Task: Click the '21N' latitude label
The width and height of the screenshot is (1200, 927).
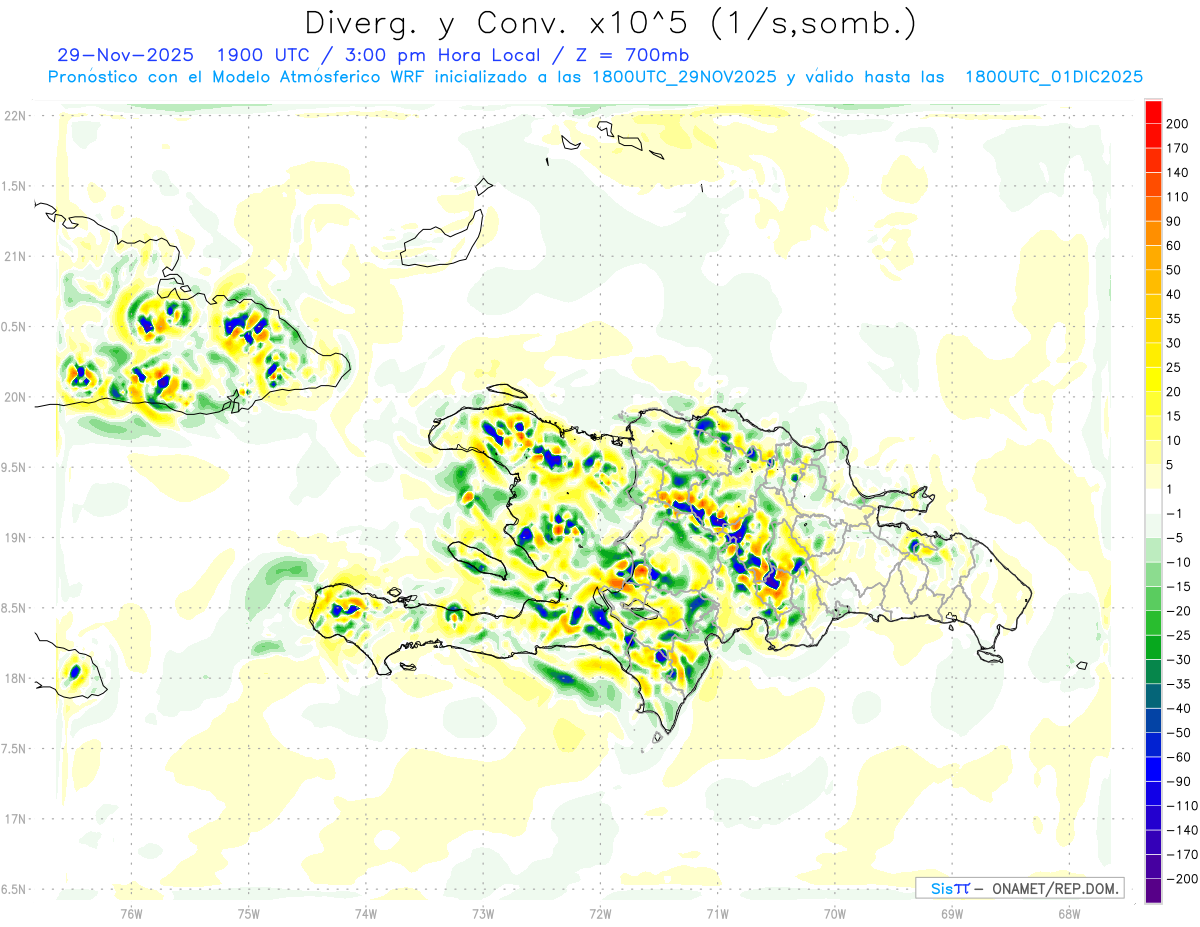Action: click(x=15, y=256)
